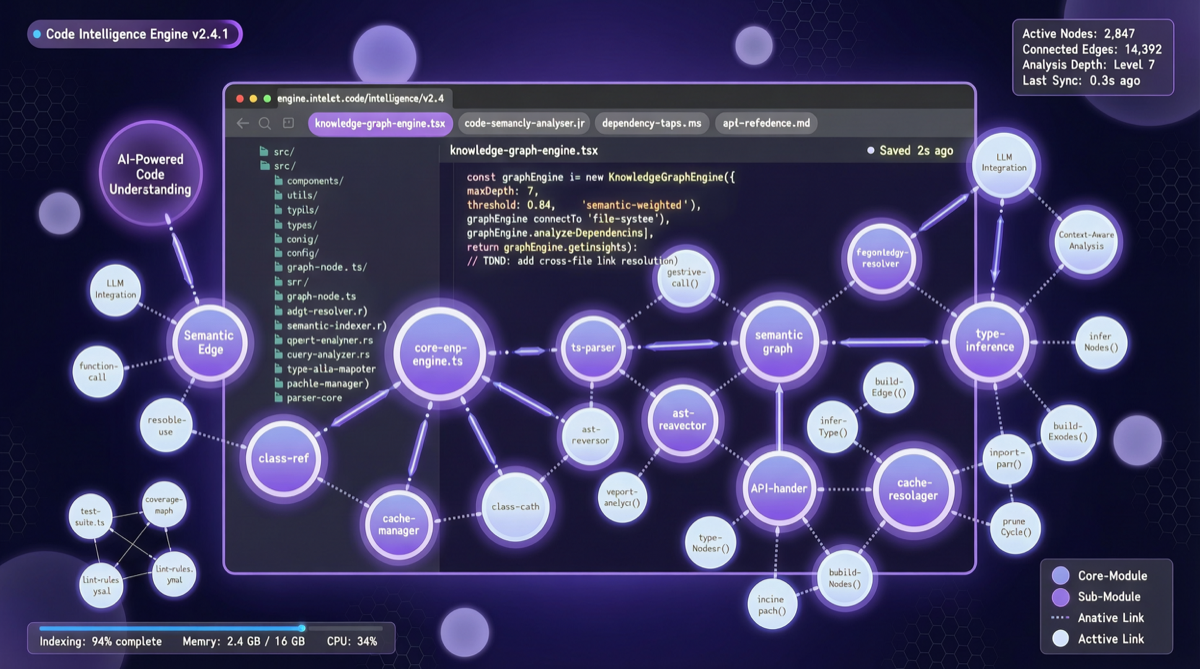1200x669 pixels.
Task: Click the engine.intelet.code address bar
Action: pos(360,98)
